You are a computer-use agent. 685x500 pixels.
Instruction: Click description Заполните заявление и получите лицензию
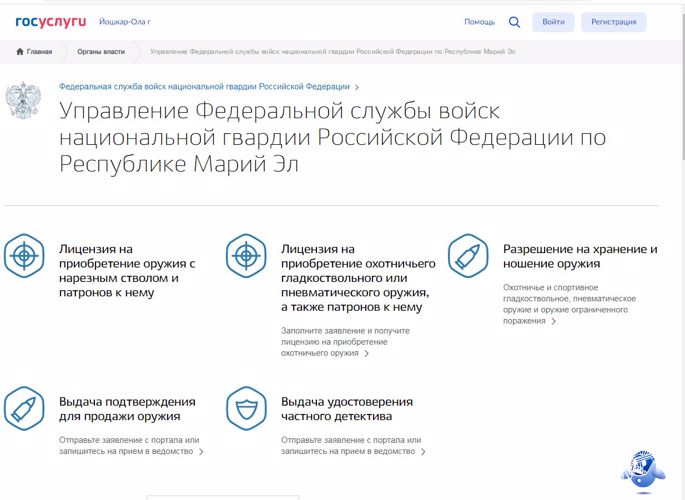pos(345,342)
